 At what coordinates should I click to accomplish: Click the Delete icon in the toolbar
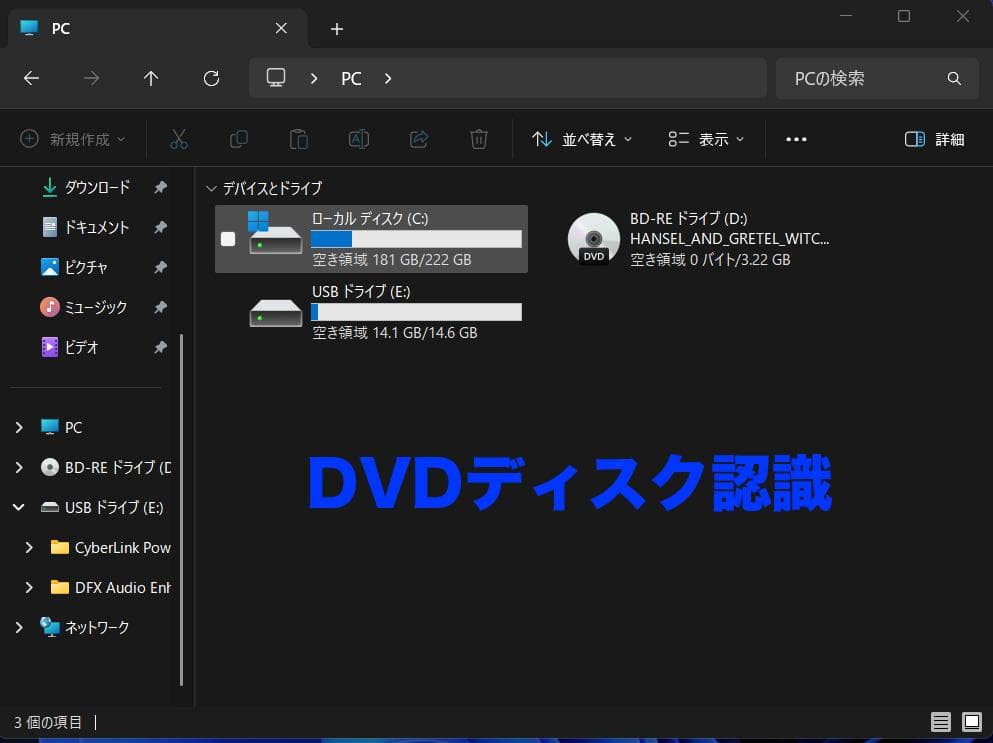click(x=479, y=139)
